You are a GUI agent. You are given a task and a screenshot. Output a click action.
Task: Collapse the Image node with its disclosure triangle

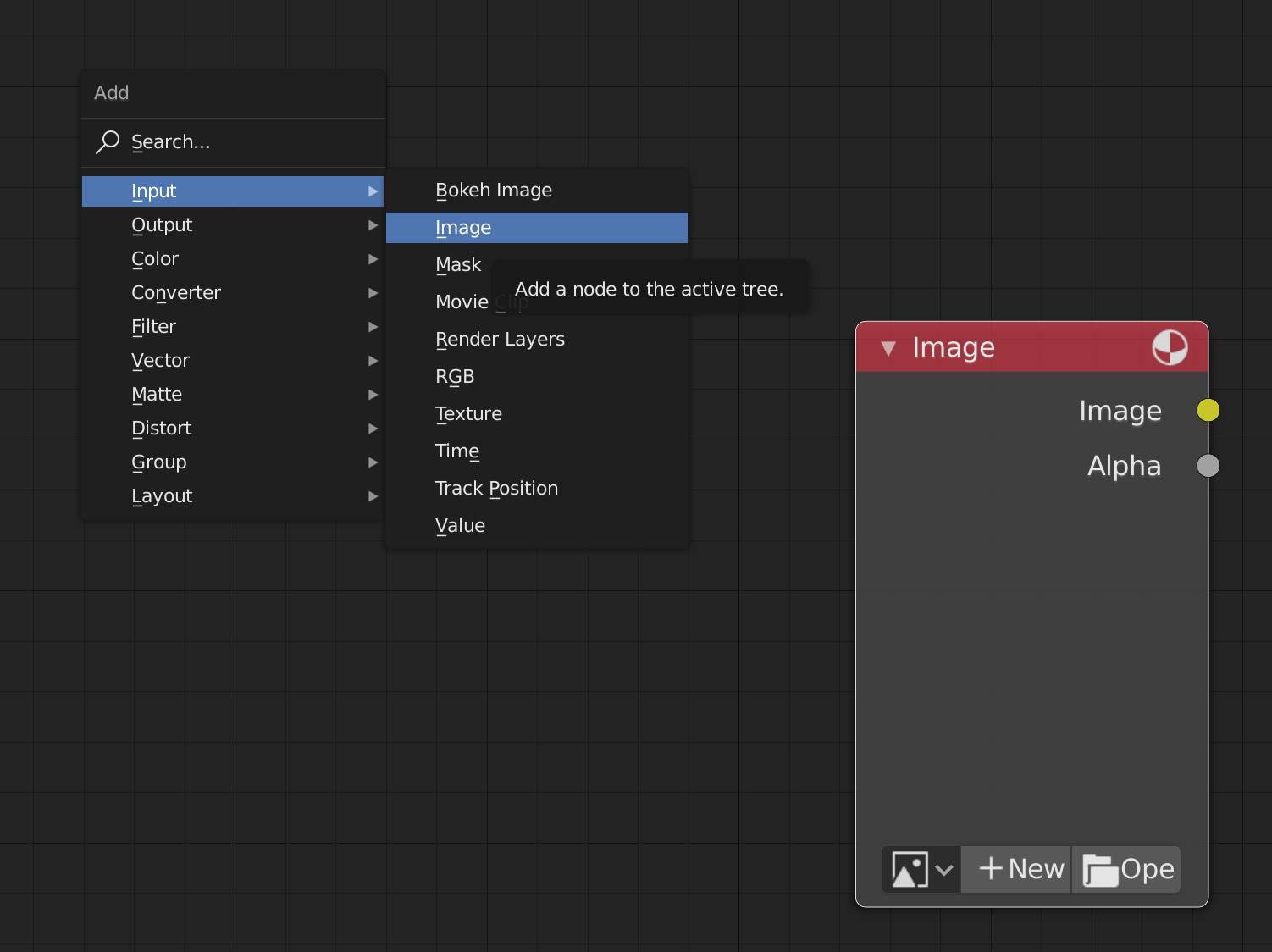click(x=888, y=347)
